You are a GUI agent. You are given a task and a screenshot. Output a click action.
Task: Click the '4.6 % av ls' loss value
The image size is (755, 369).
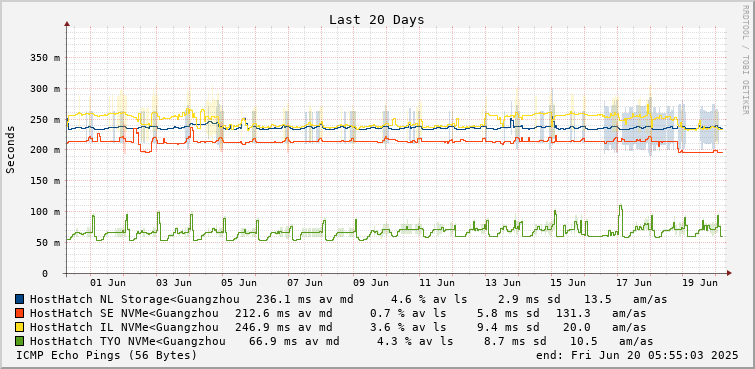click(x=429, y=299)
